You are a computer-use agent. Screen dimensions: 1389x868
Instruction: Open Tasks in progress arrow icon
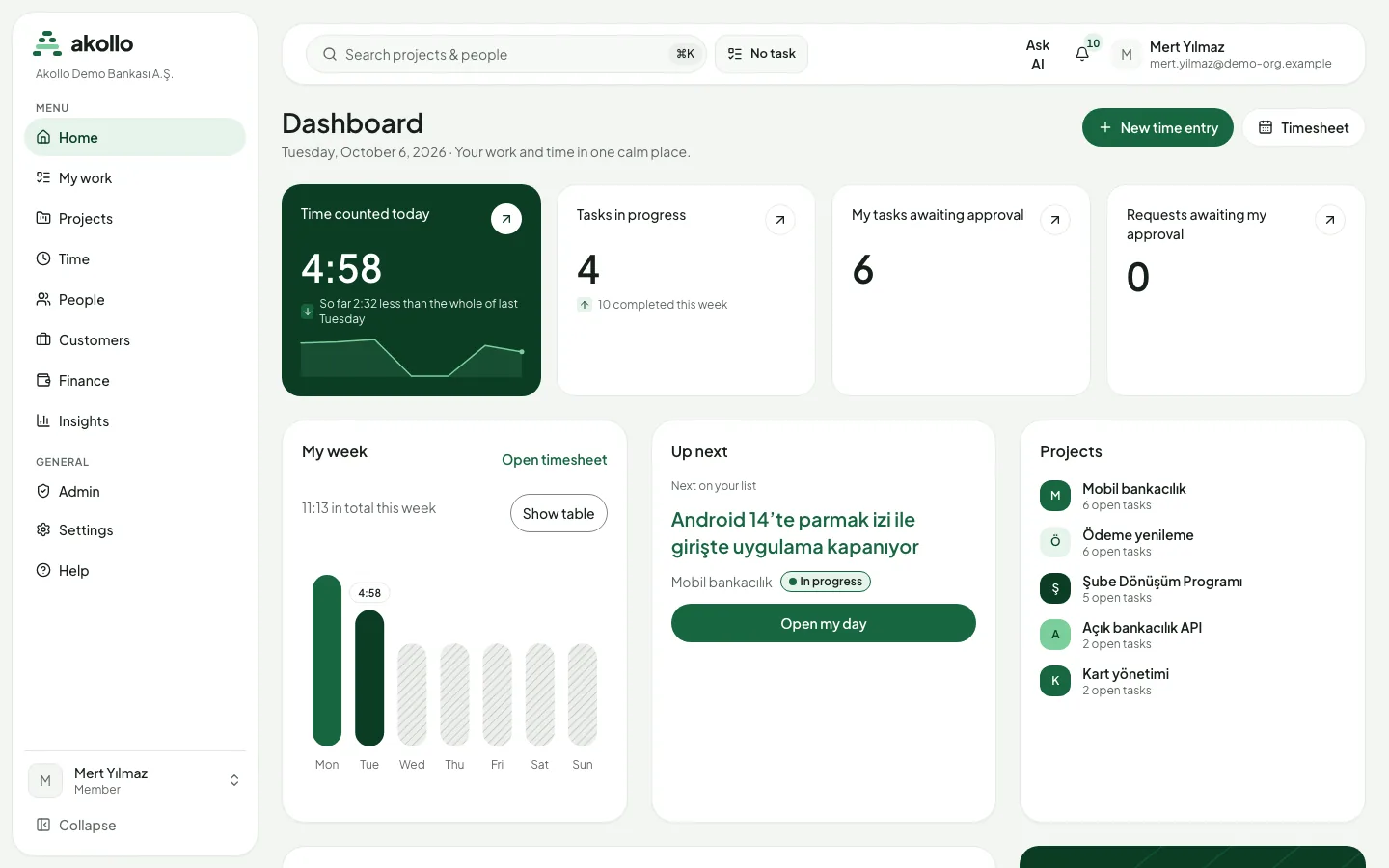[780, 220]
